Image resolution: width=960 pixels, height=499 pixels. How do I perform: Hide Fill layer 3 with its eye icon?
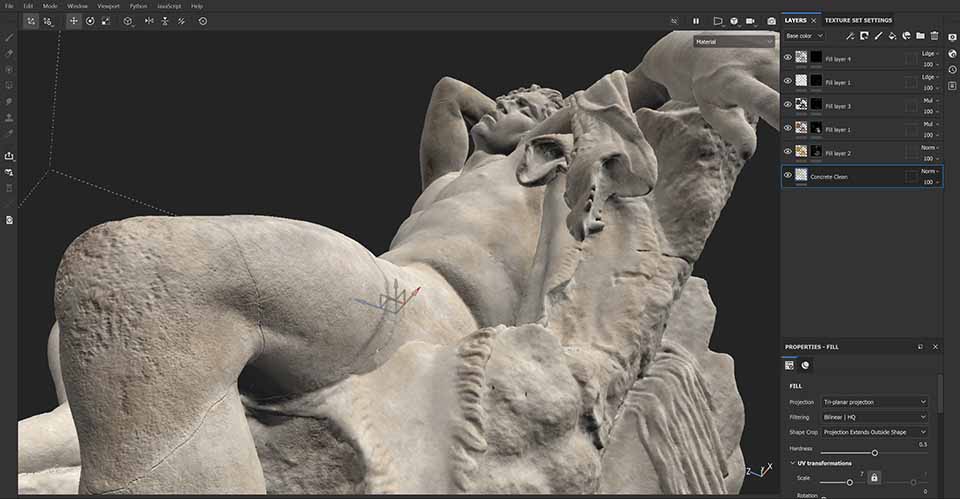click(x=788, y=105)
